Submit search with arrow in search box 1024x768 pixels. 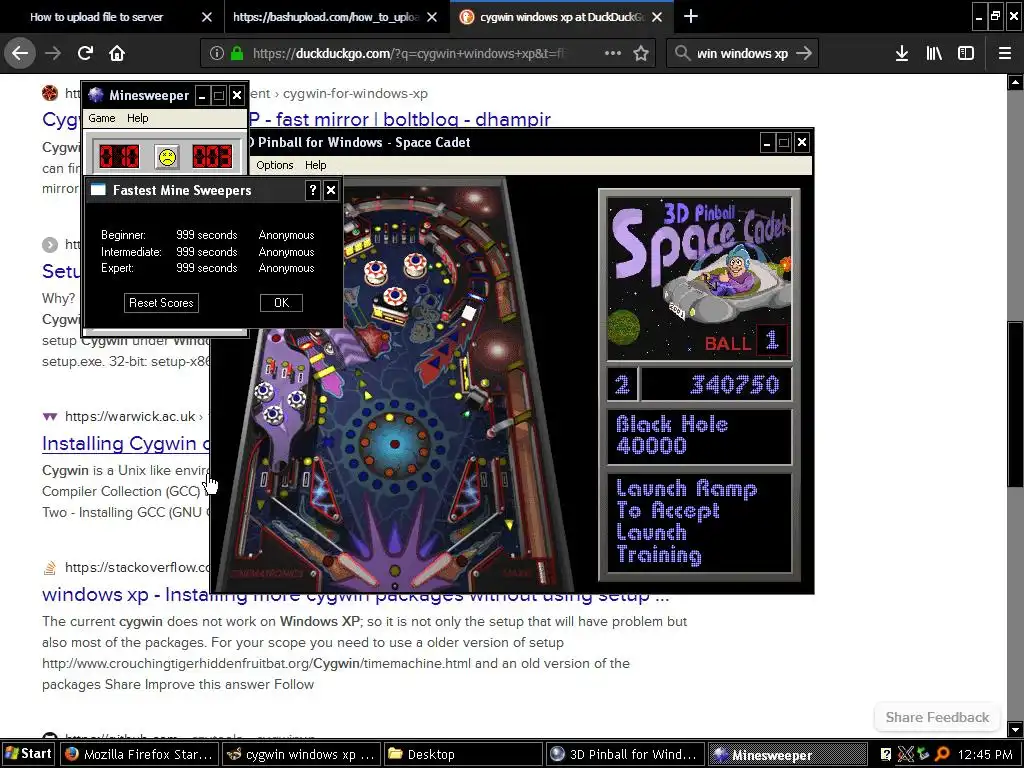[x=804, y=53]
